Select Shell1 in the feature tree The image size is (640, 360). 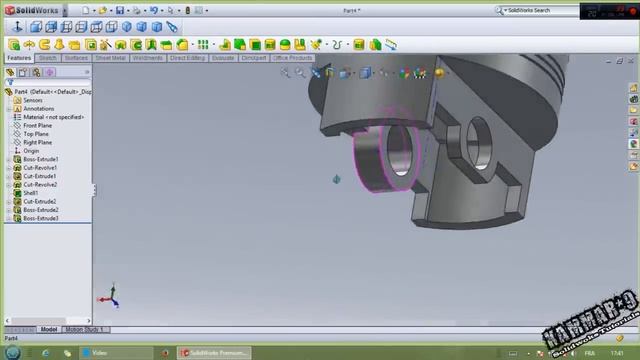pos(31,193)
